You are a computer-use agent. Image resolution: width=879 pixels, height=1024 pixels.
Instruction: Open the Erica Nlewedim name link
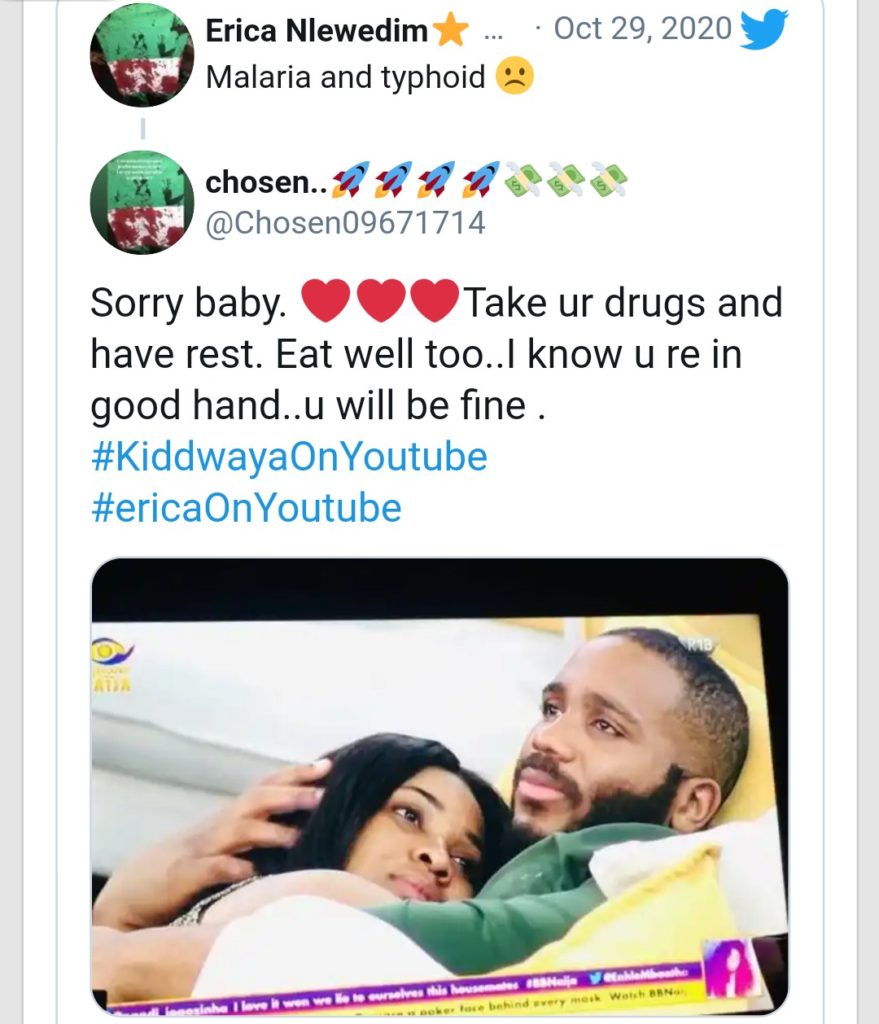(x=318, y=31)
